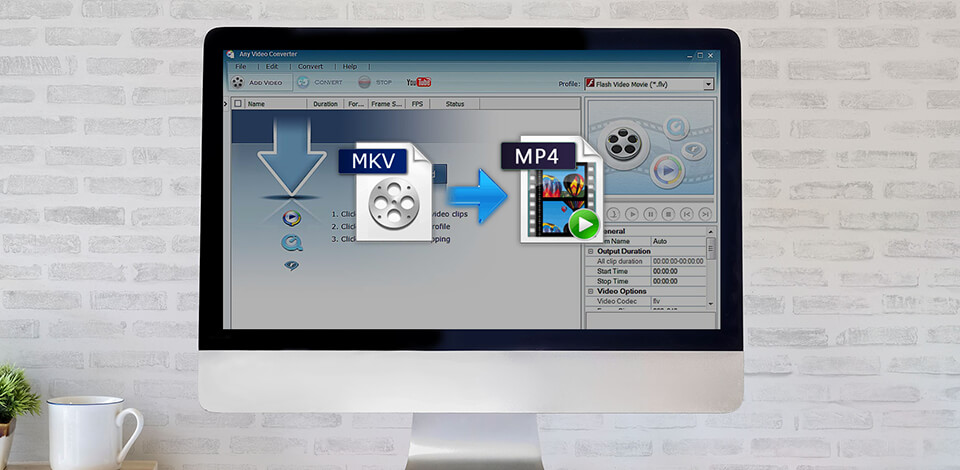Open the Convert menu
The height and width of the screenshot is (470, 960).
(x=310, y=66)
